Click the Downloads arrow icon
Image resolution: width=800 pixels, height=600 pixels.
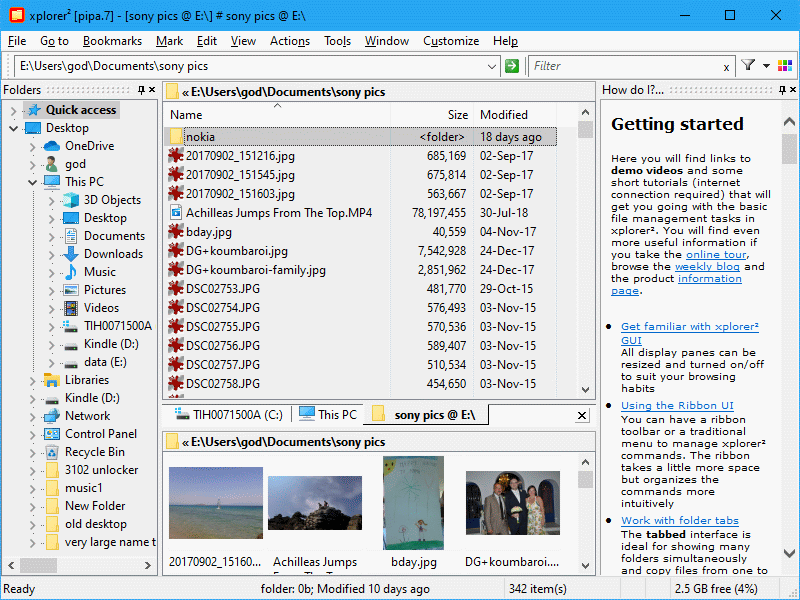[71, 254]
